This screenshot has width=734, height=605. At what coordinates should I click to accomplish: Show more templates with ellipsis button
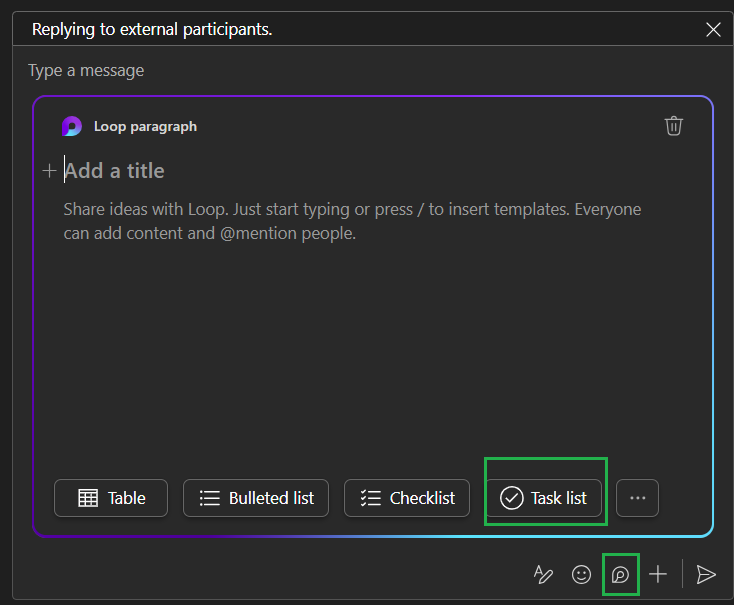point(637,498)
